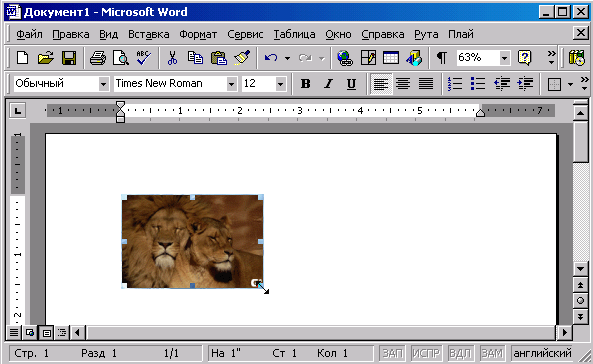Open the Сервис menu
The height and width of the screenshot is (364, 593).
pos(245,34)
